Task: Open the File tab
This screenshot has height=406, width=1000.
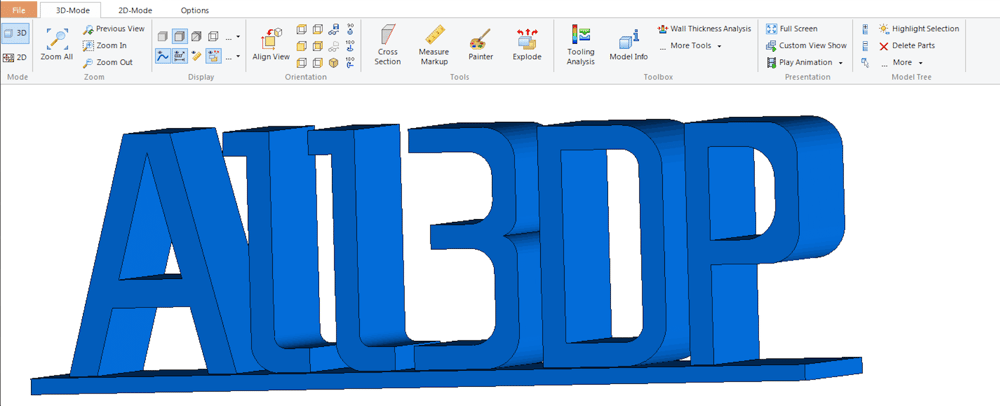Action: click(x=19, y=10)
